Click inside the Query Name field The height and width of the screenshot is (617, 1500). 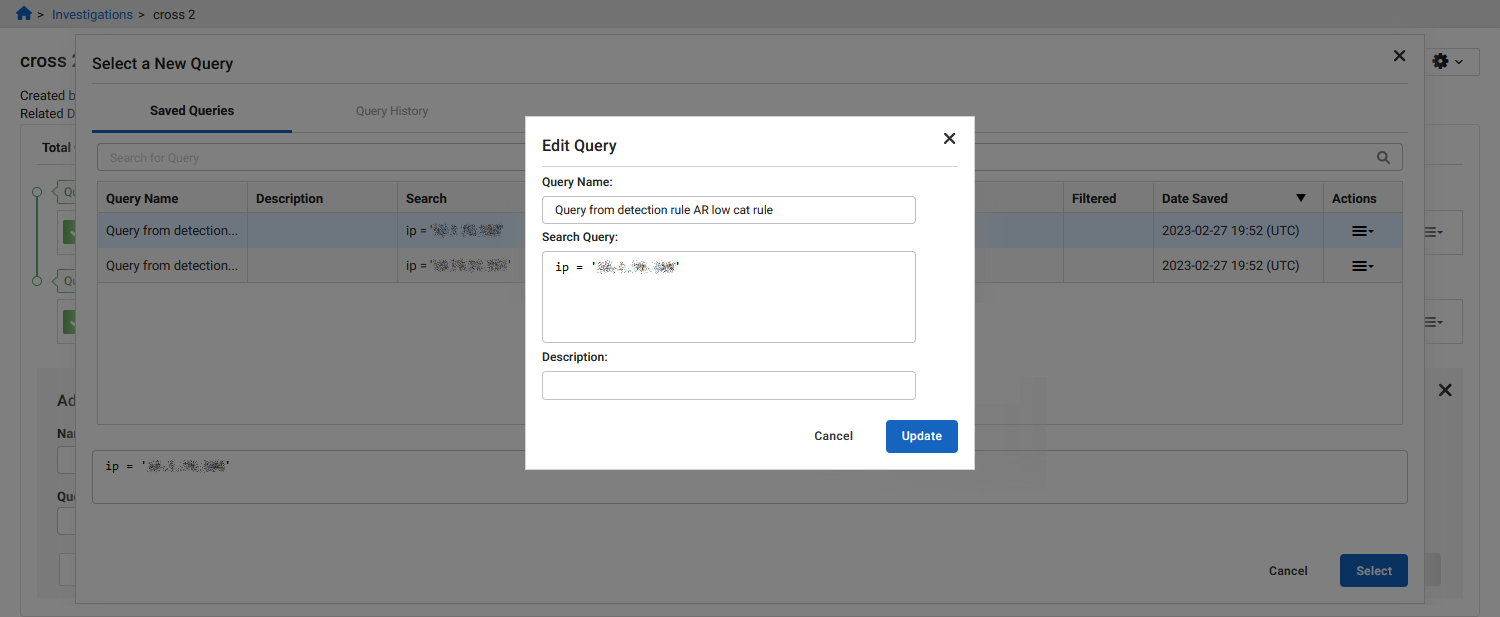click(x=728, y=210)
